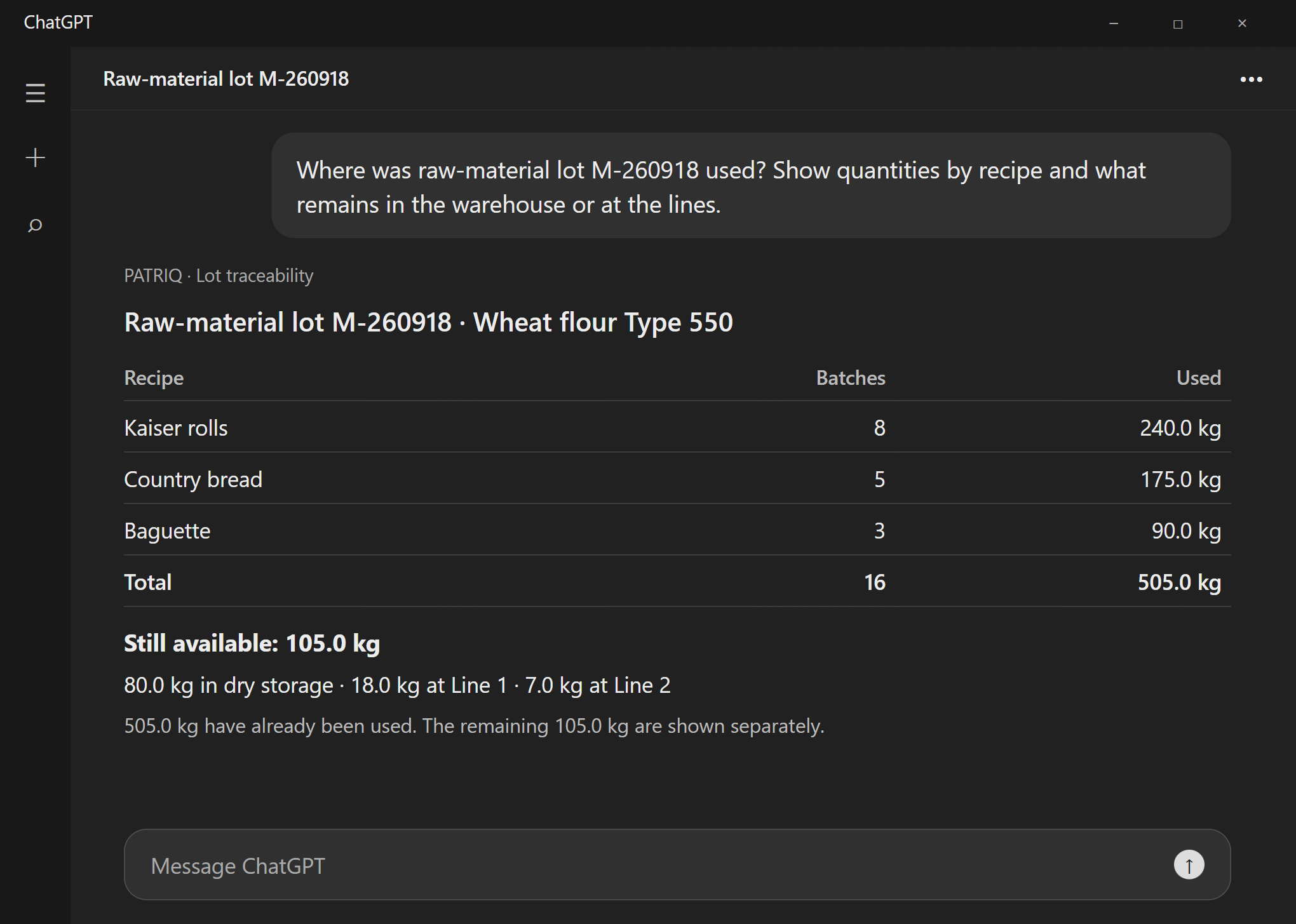Click the Total row label
Image resolution: width=1296 pixels, height=924 pixels.
coord(148,582)
